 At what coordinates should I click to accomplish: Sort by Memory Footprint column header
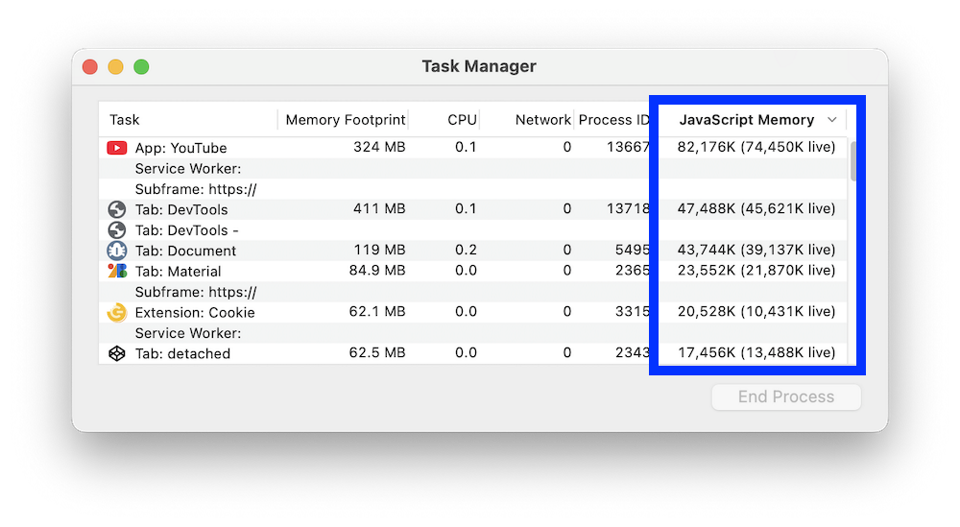[x=345, y=120]
